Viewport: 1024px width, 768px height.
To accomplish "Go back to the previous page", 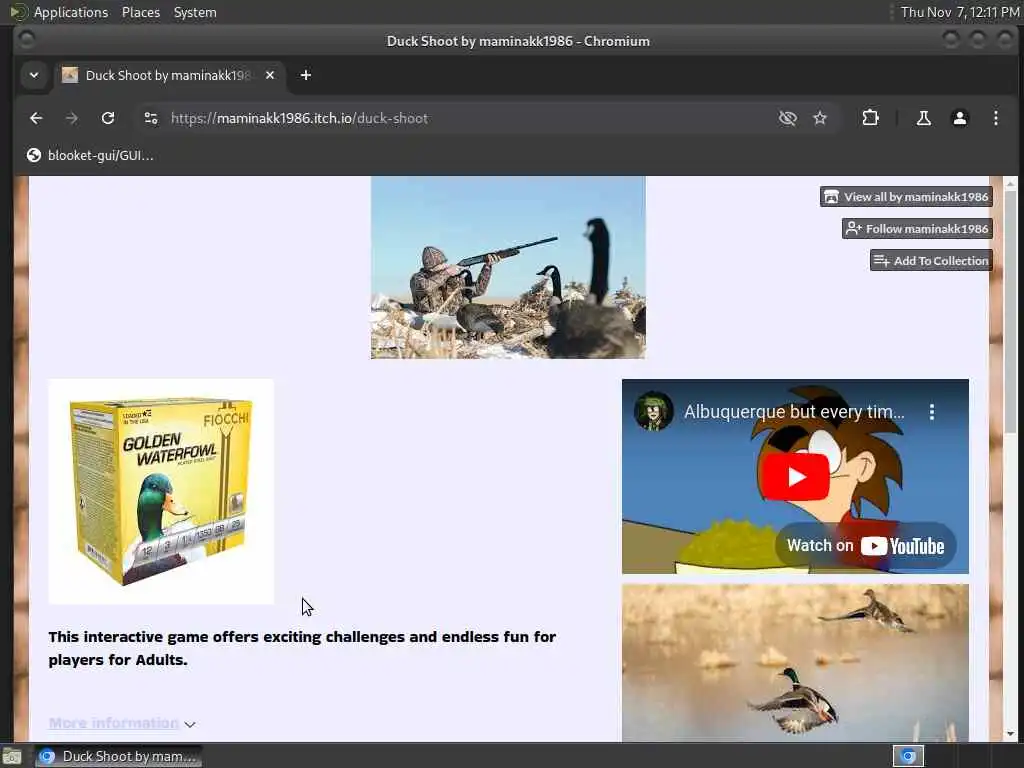I will 36,118.
